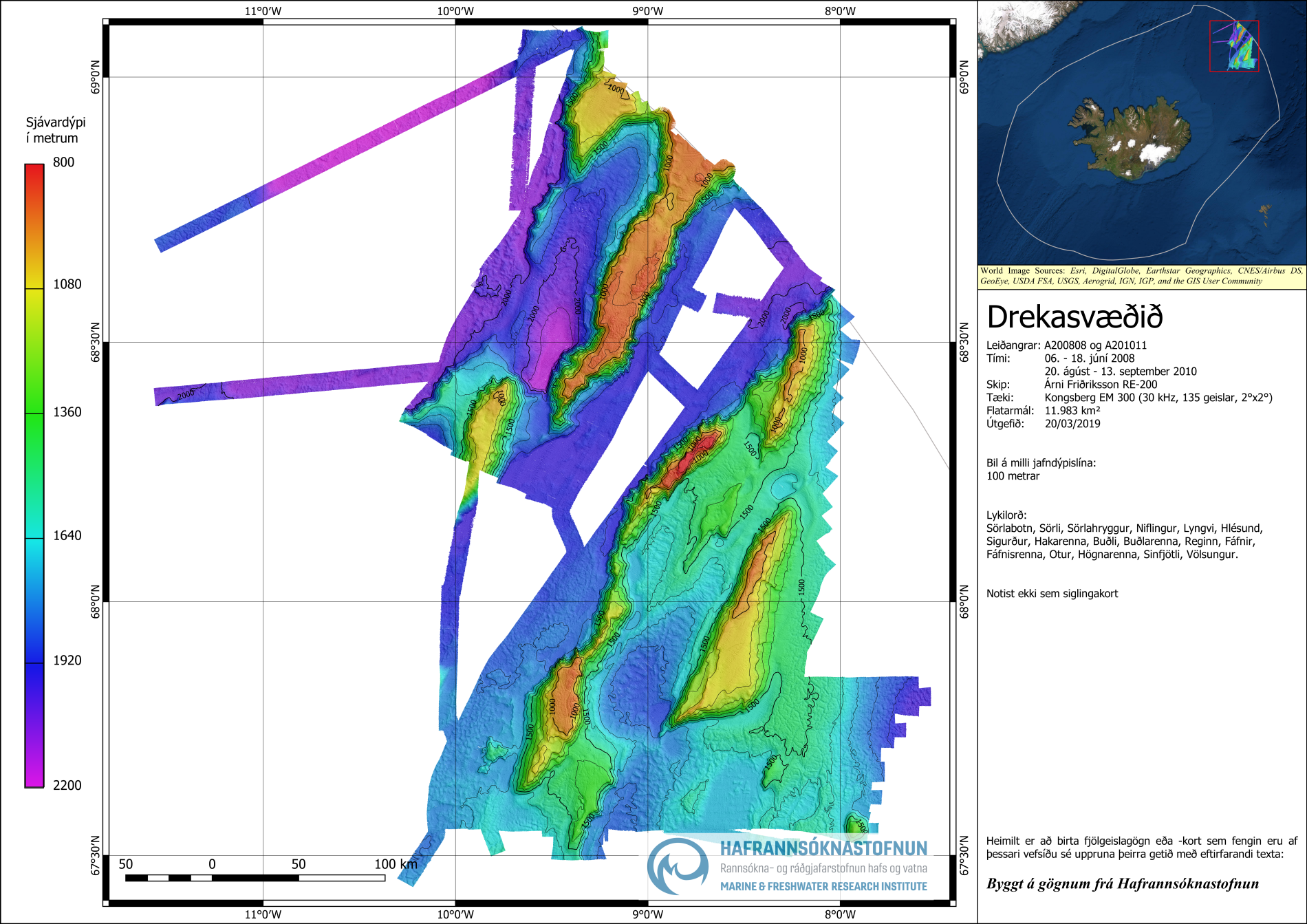
Task: Click the Kongsberg EM 300 equipment line
Action: pyautogui.click(x=1158, y=398)
